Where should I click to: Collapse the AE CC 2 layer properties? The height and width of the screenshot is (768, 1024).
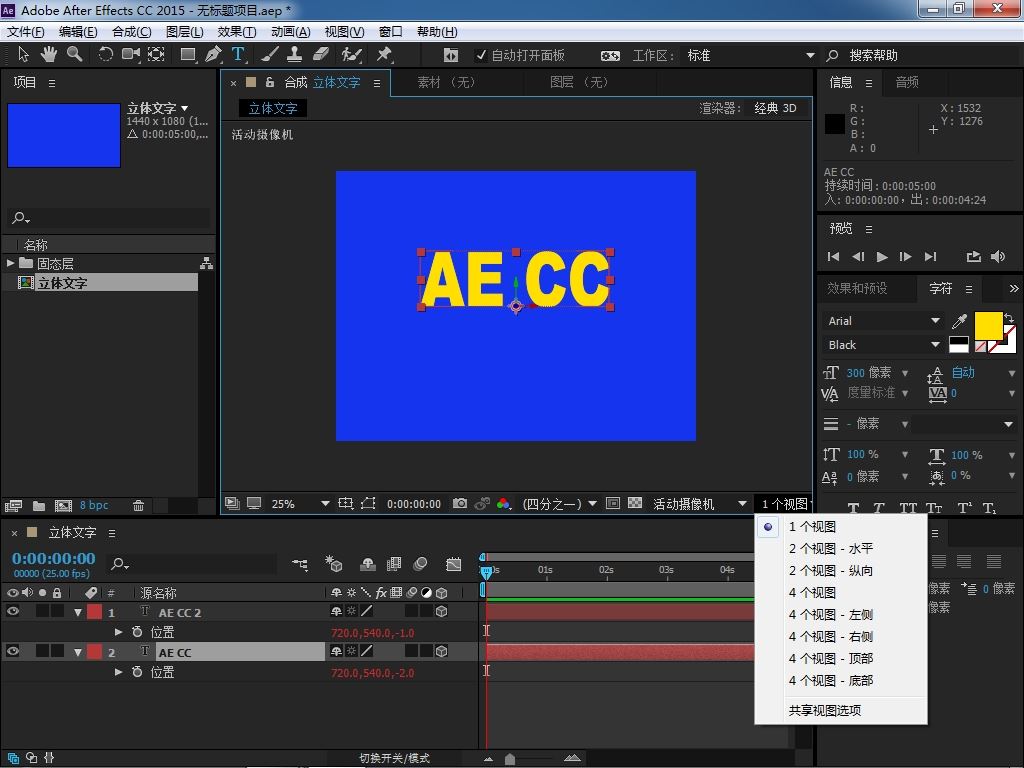point(78,613)
